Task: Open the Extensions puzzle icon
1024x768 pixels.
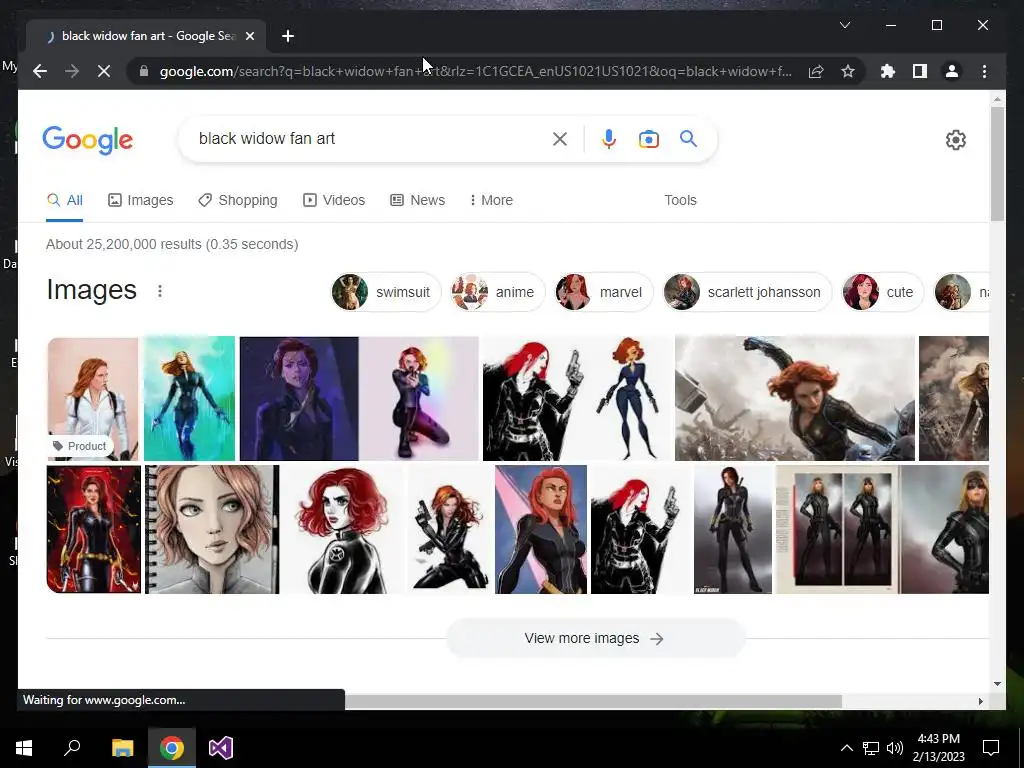Action: [x=888, y=71]
